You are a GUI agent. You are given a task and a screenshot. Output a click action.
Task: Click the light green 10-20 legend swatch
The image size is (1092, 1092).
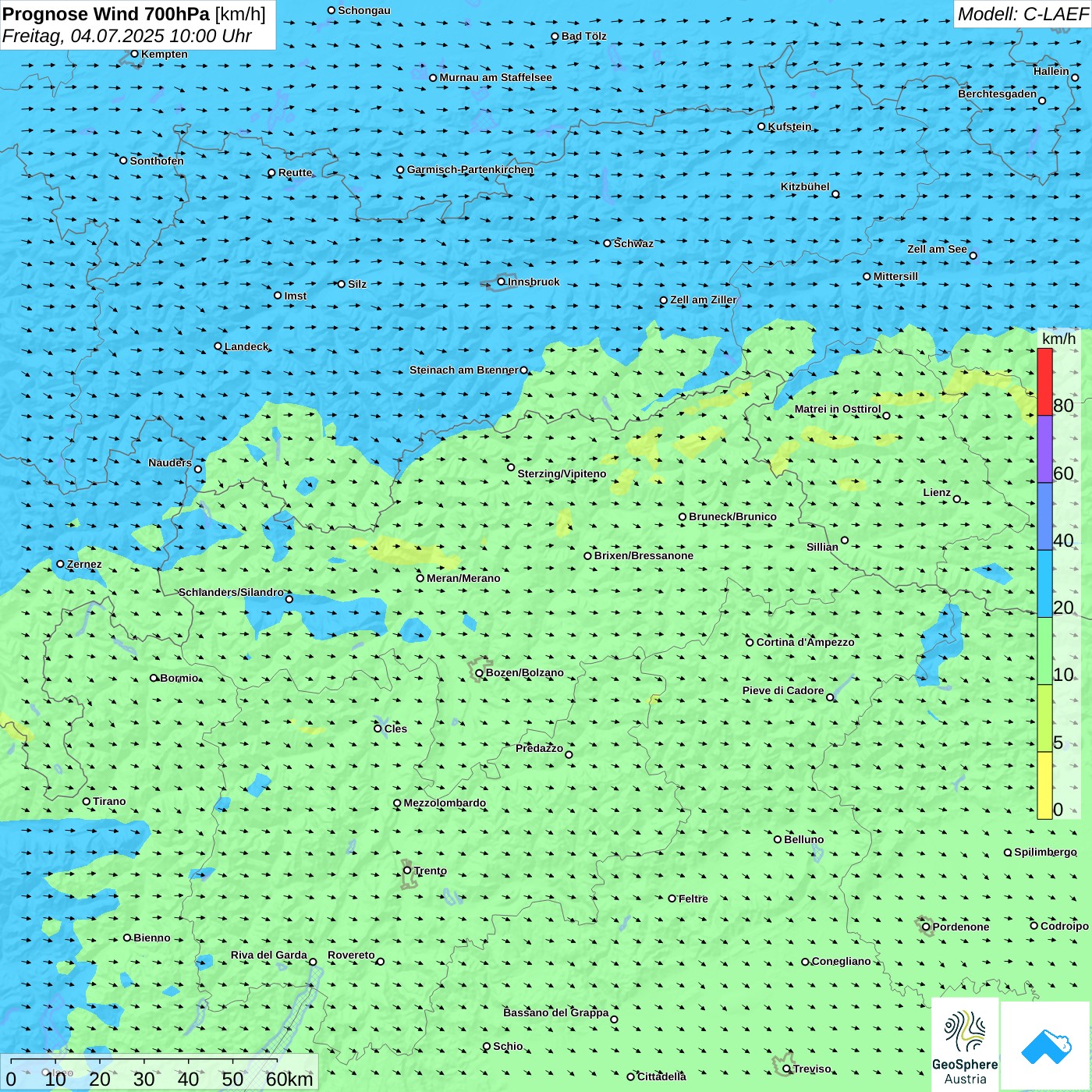coord(1044,651)
